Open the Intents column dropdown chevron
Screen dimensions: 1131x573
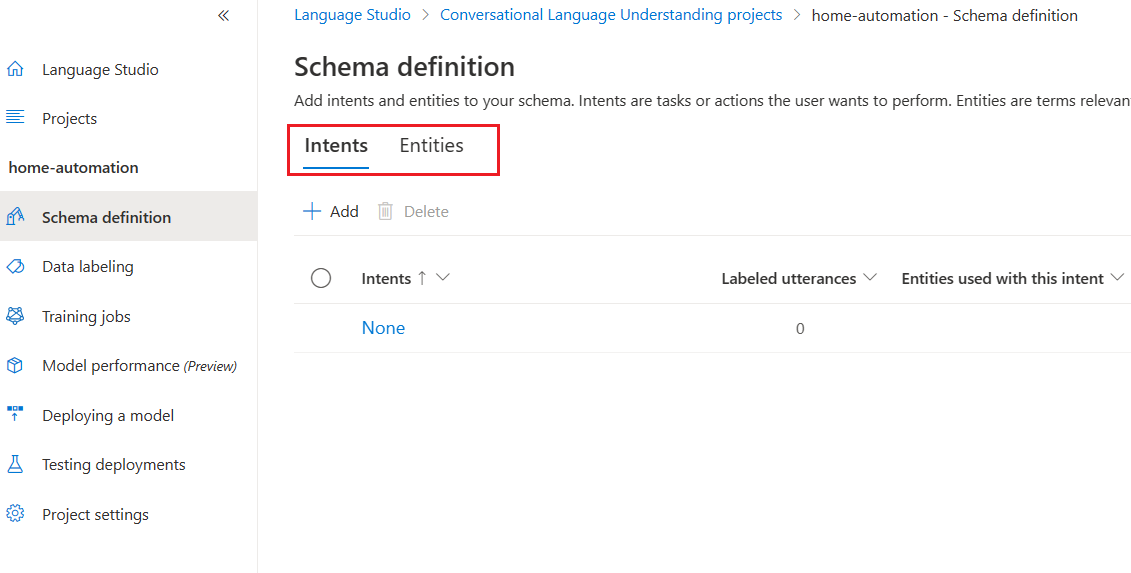(443, 278)
